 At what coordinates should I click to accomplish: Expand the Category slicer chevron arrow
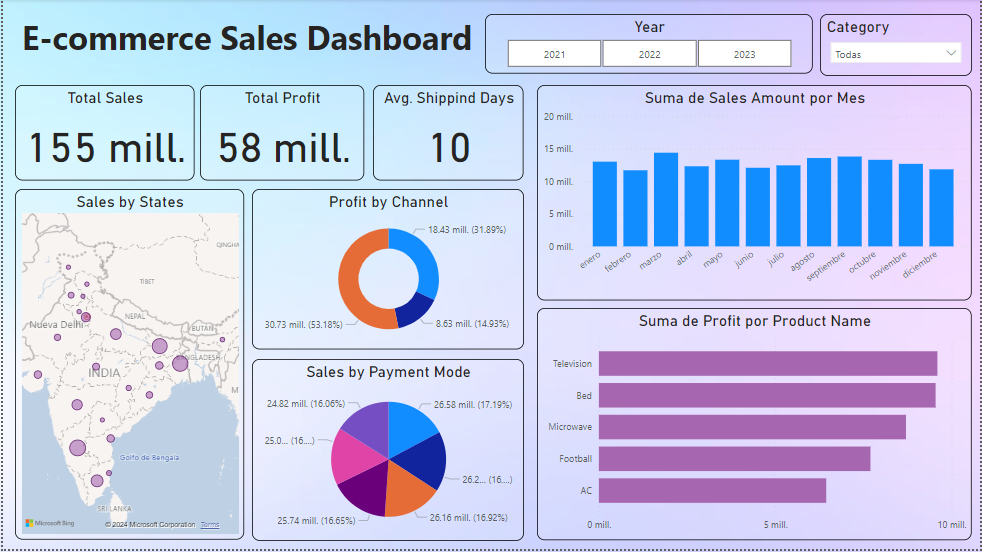949,54
